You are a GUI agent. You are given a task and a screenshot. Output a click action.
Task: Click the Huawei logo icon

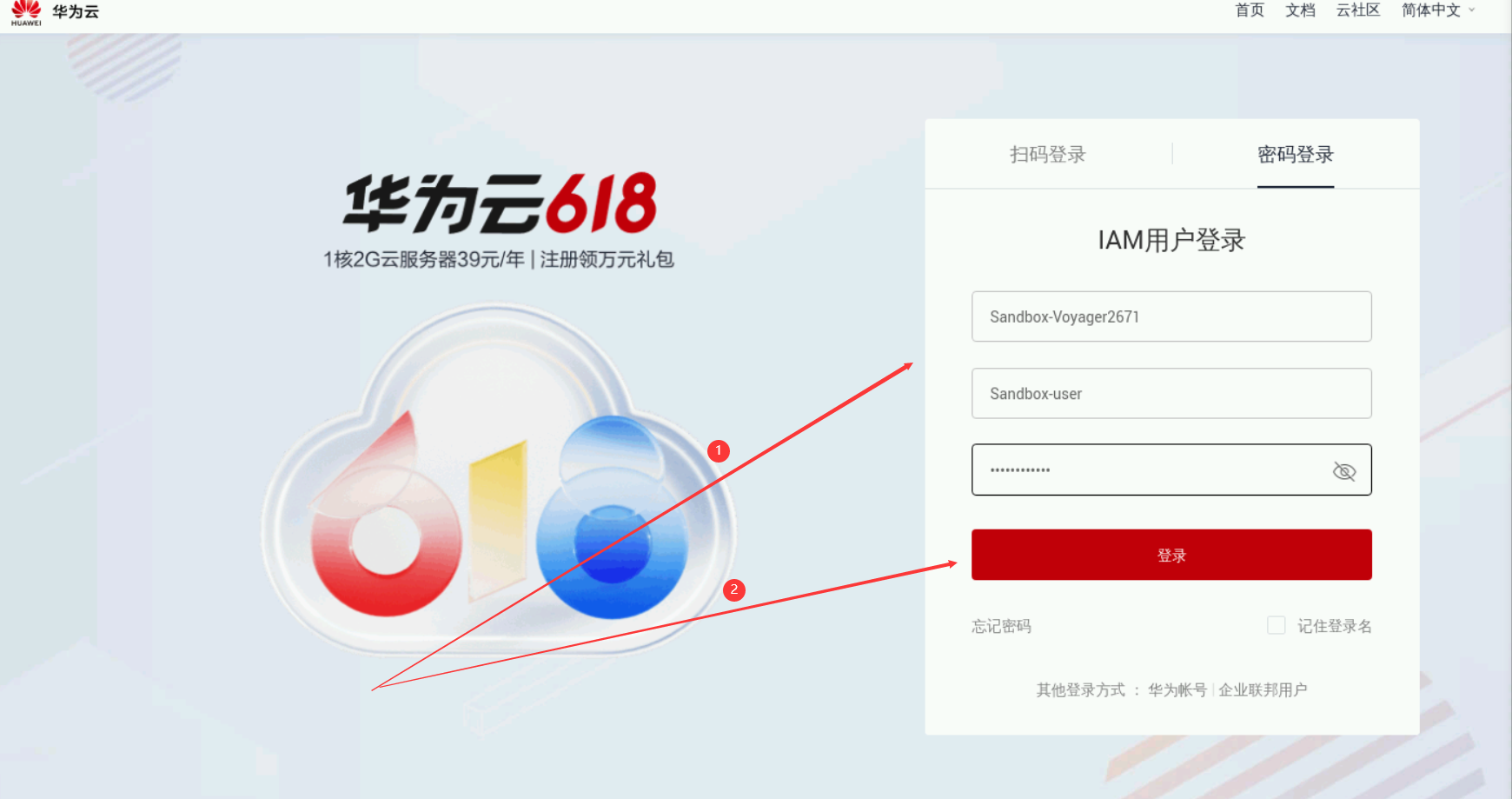[26, 13]
